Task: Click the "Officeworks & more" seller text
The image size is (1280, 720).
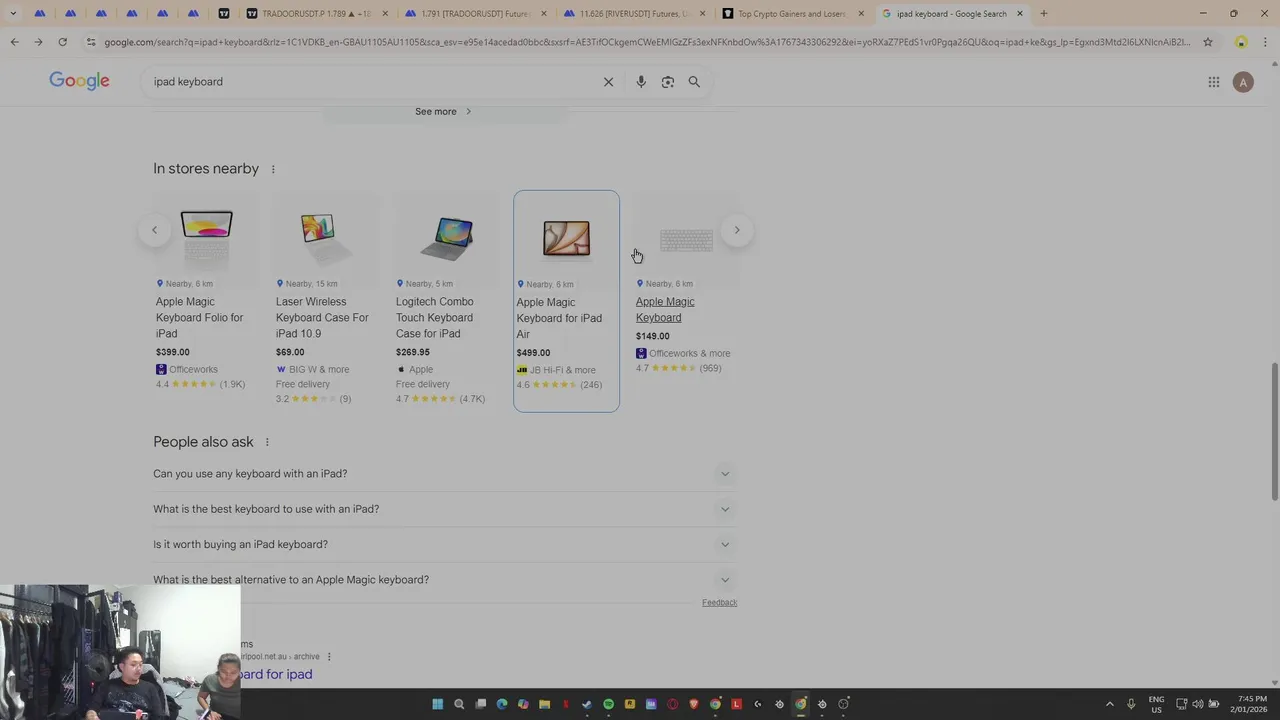Action: (x=690, y=353)
